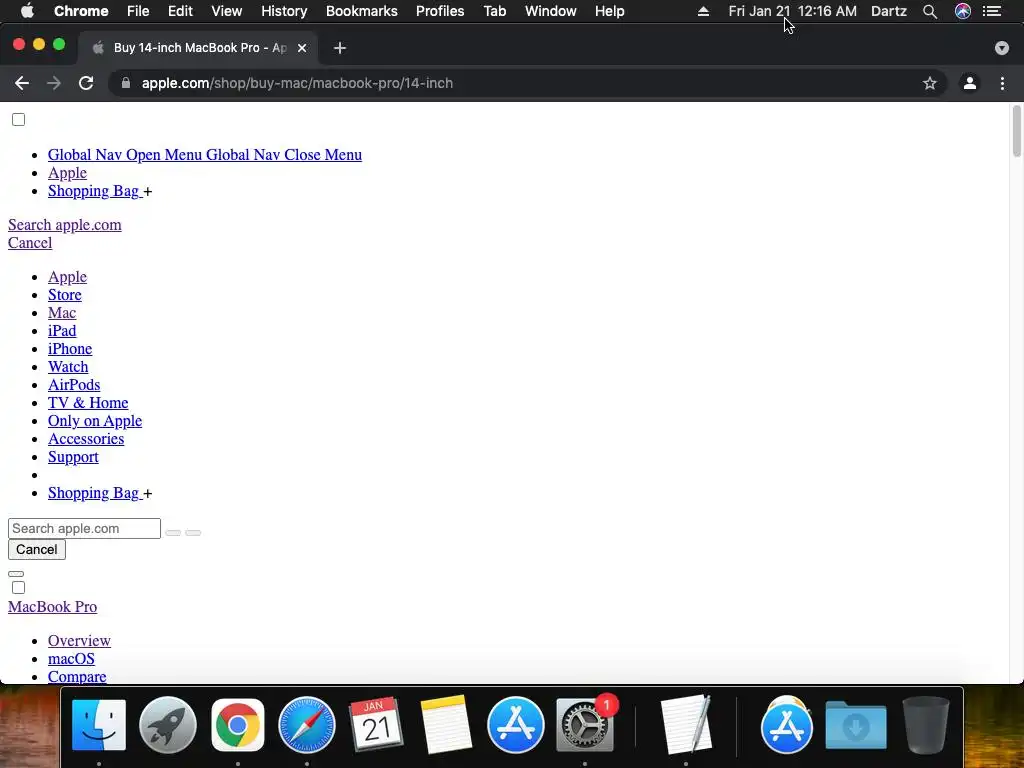This screenshot has height=768, width=1024.
Task: Open the Only on Apple link
Action: click(x=95, y=421)
